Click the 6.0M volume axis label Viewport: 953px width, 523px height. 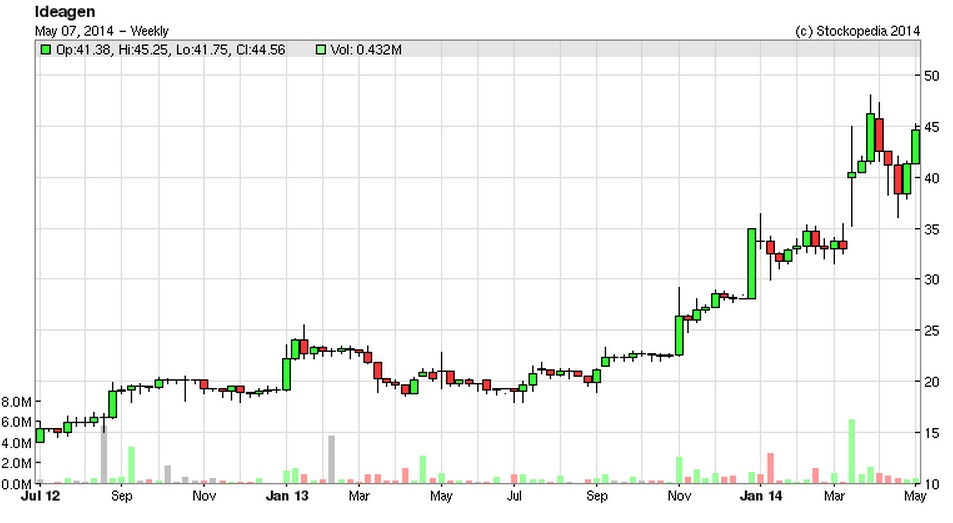(17, 422)
